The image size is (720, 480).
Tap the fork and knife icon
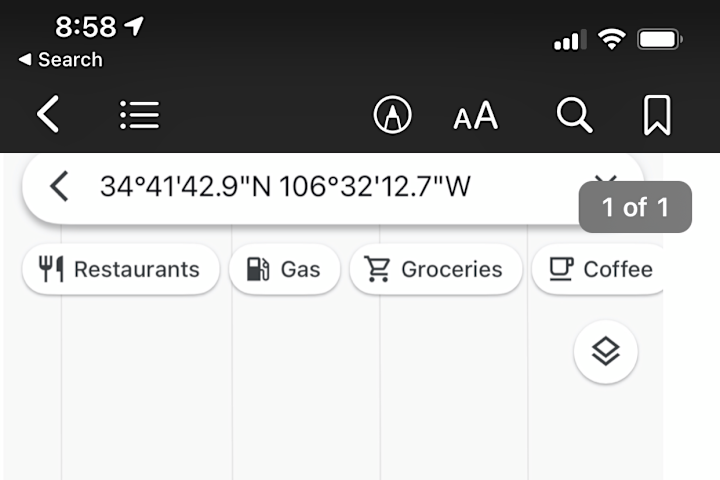pos(51,269)
